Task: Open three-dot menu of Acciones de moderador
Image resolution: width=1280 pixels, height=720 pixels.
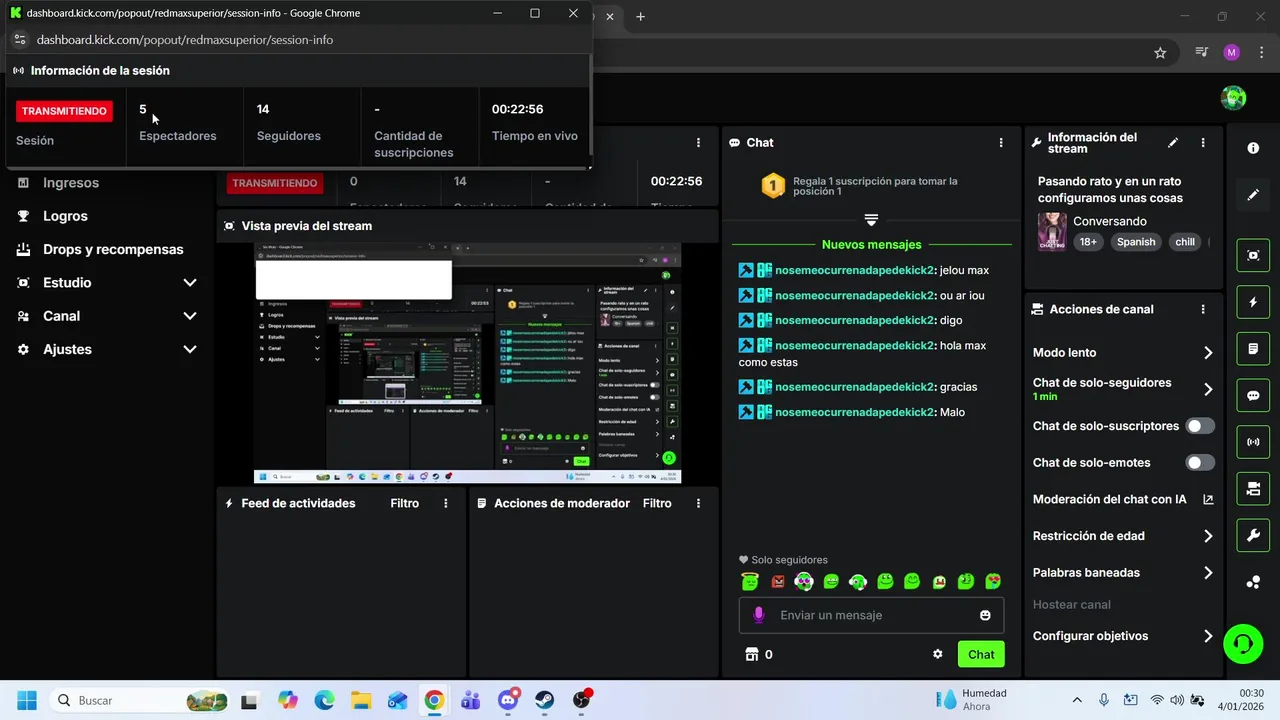Action: [698, 503]
